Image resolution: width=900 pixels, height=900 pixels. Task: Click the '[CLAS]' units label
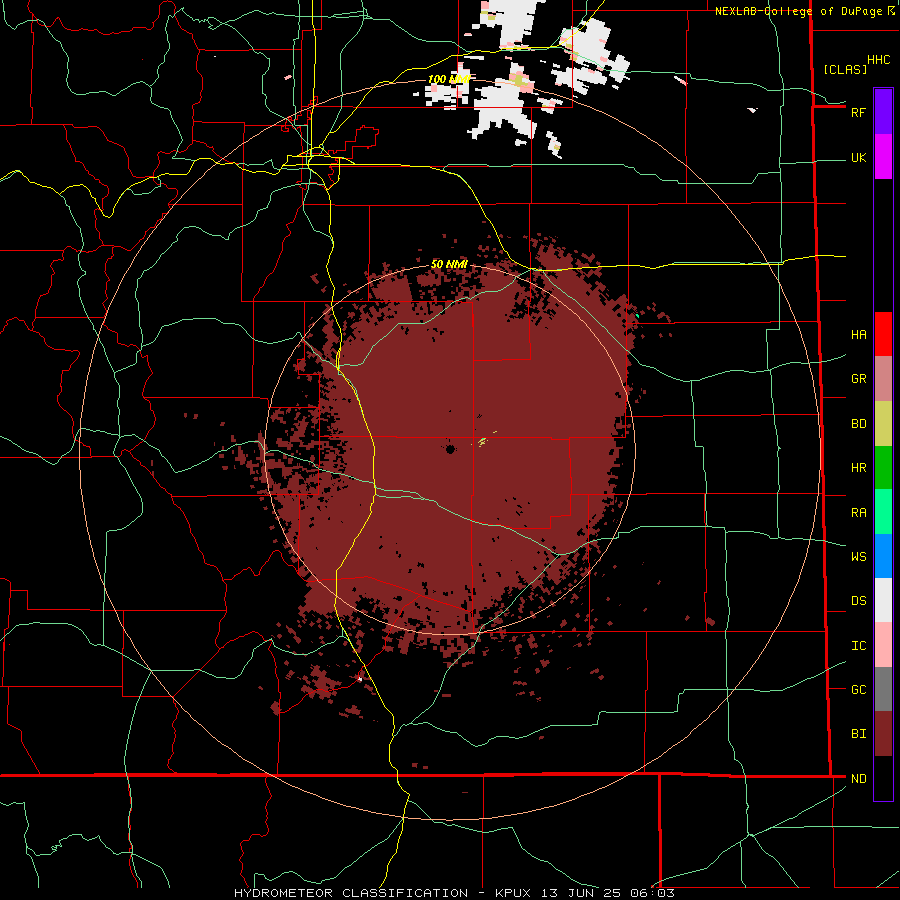845,69
